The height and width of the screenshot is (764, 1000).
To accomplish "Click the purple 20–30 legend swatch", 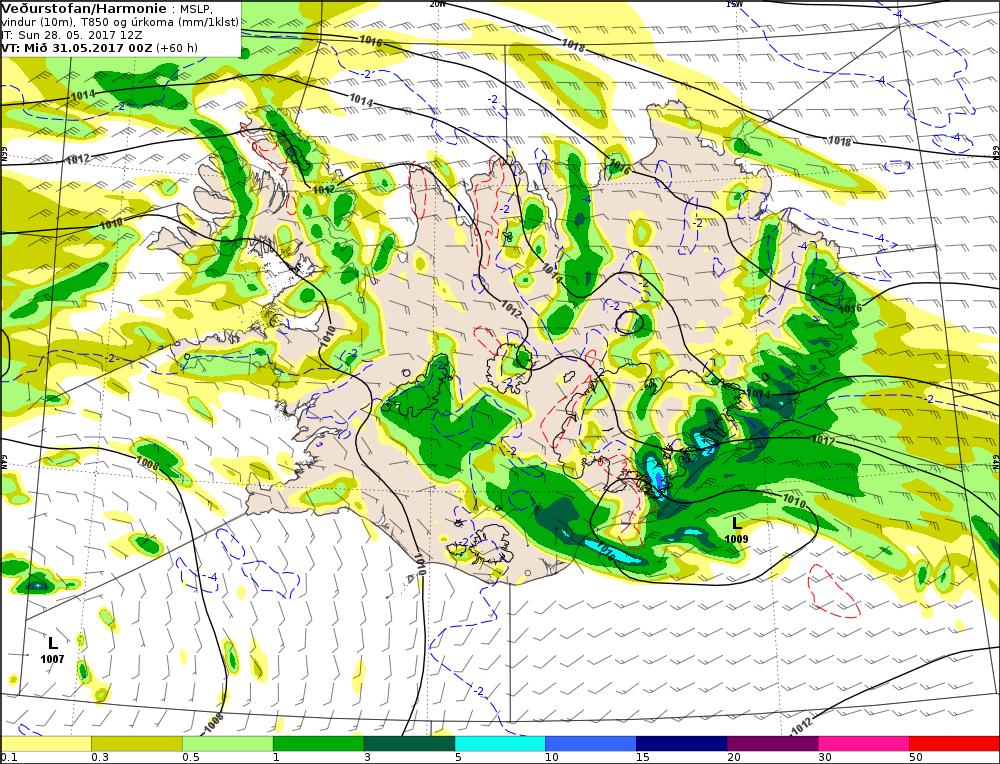I will pyautogui.click(x=772, y=743).
